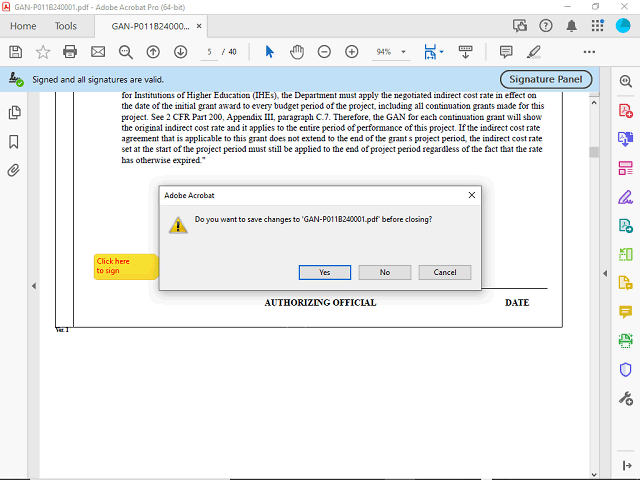
Task: Click the vertical scrollbar thumb
Action: tap(594, 152)
